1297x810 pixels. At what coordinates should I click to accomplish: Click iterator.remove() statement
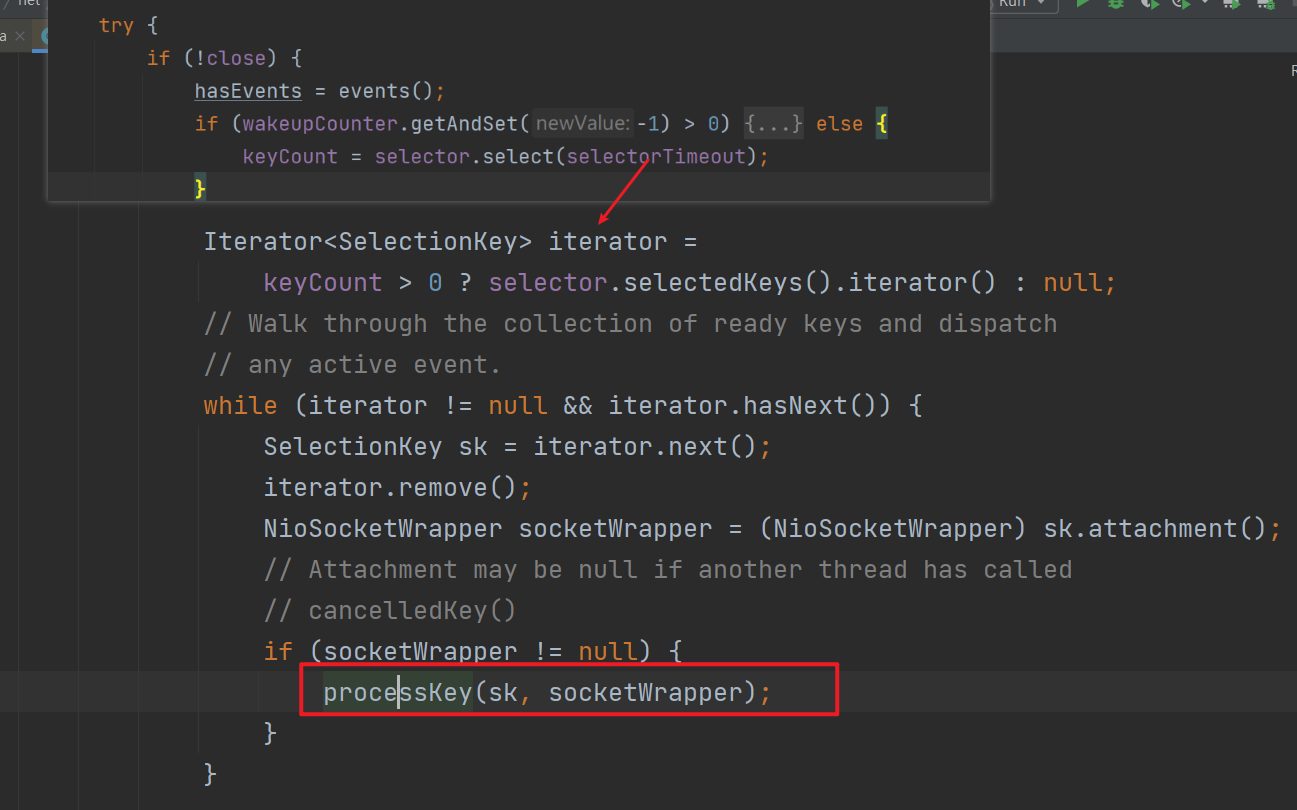(x=397, y=488)
